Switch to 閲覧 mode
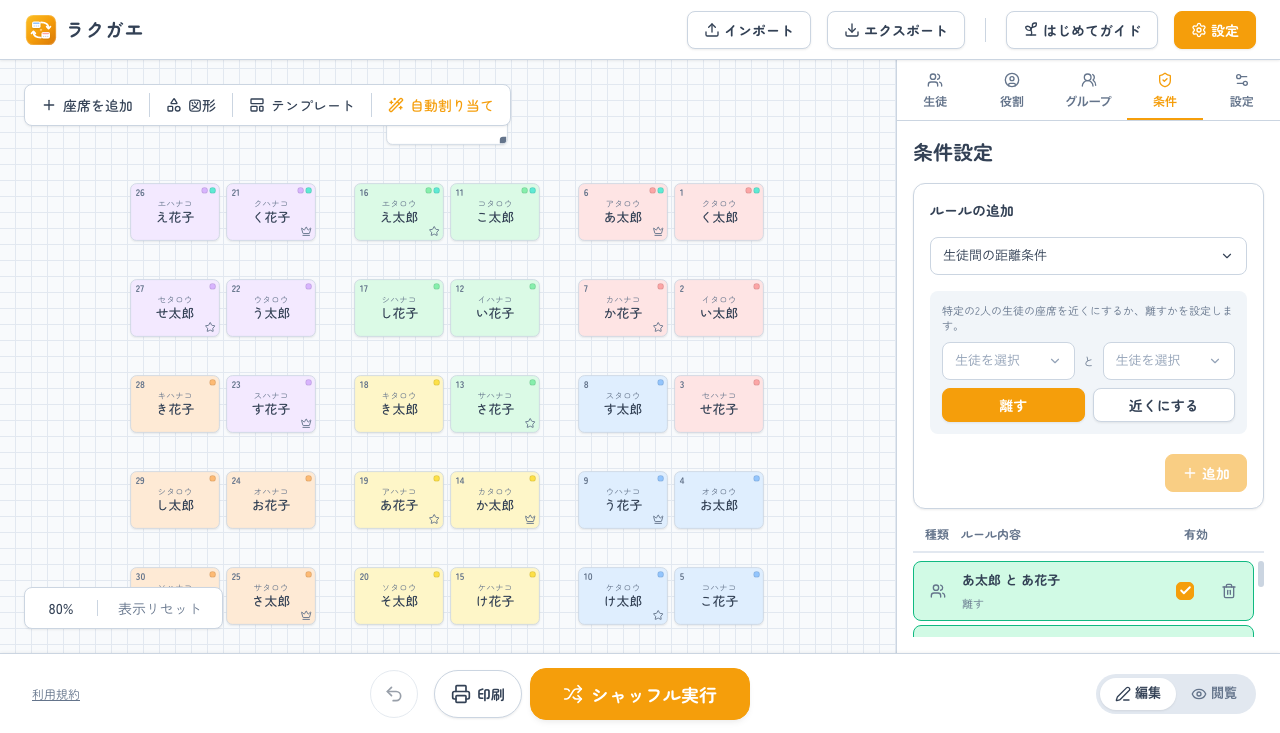This screenshot has width=1280, height=733. [x=1214, y=694]
